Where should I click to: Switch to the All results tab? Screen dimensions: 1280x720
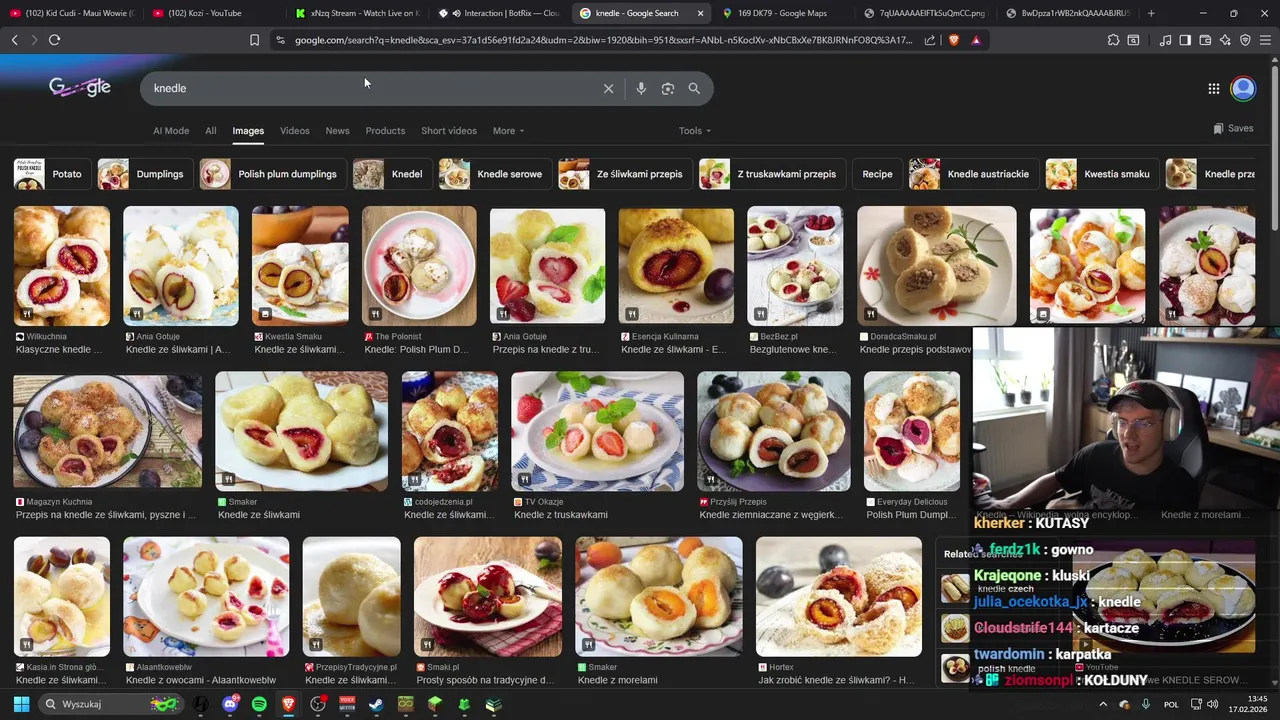point(210,131)
